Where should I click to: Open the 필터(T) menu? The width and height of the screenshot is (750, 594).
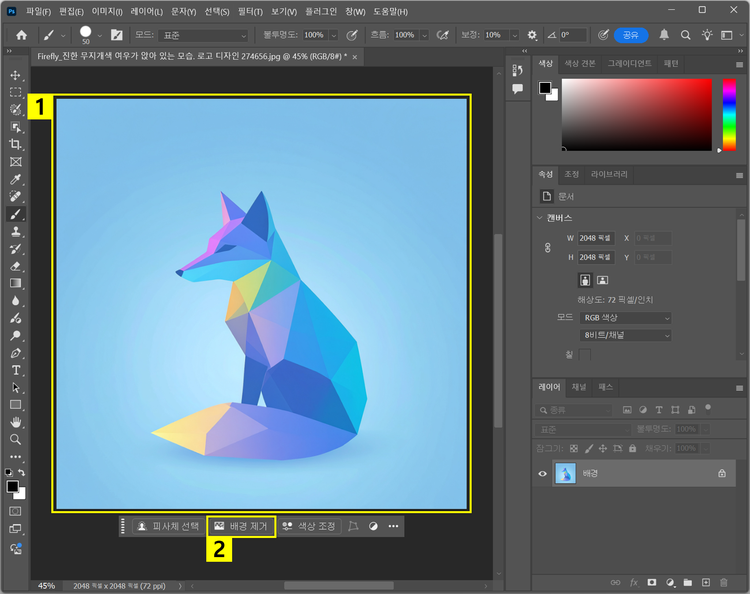click(x=251, y=11)
